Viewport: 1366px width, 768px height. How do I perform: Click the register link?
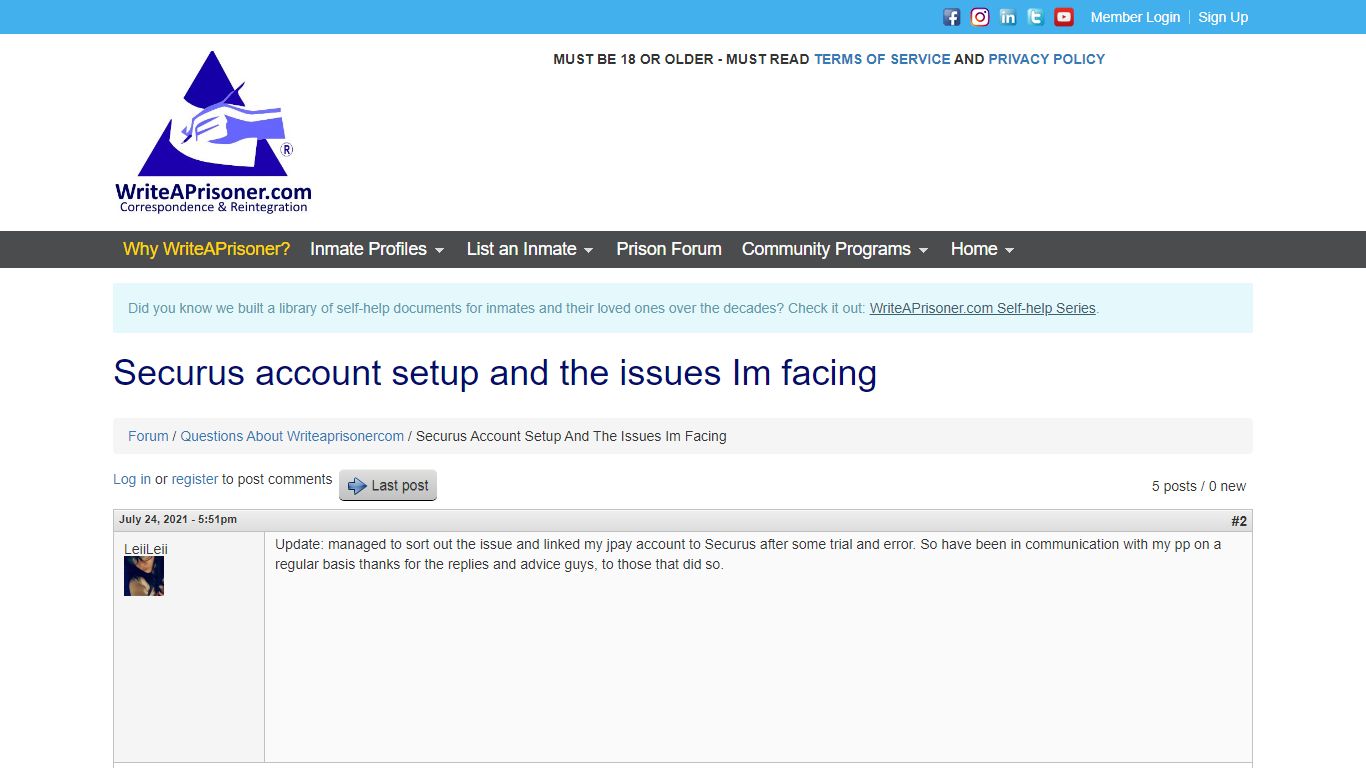tap(194, 479)
